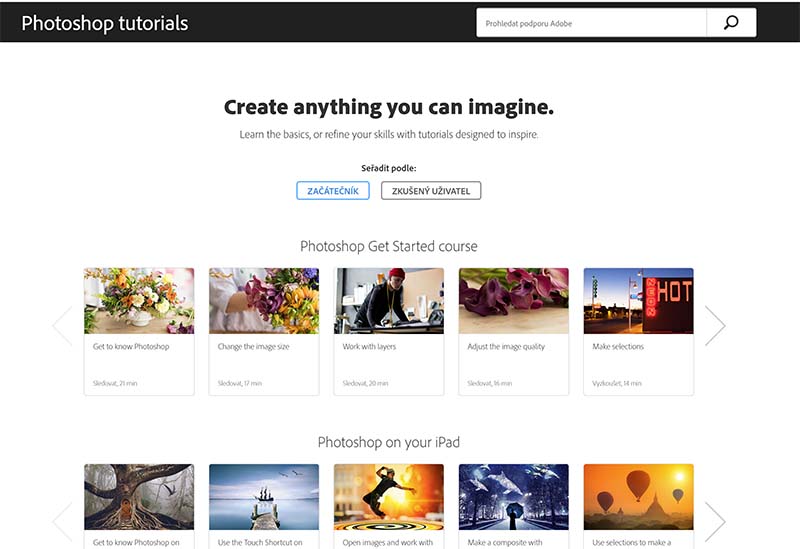Click Learn the basics subtitle text
The height and width of the screenshot is (549, 800).
(389, 134)
